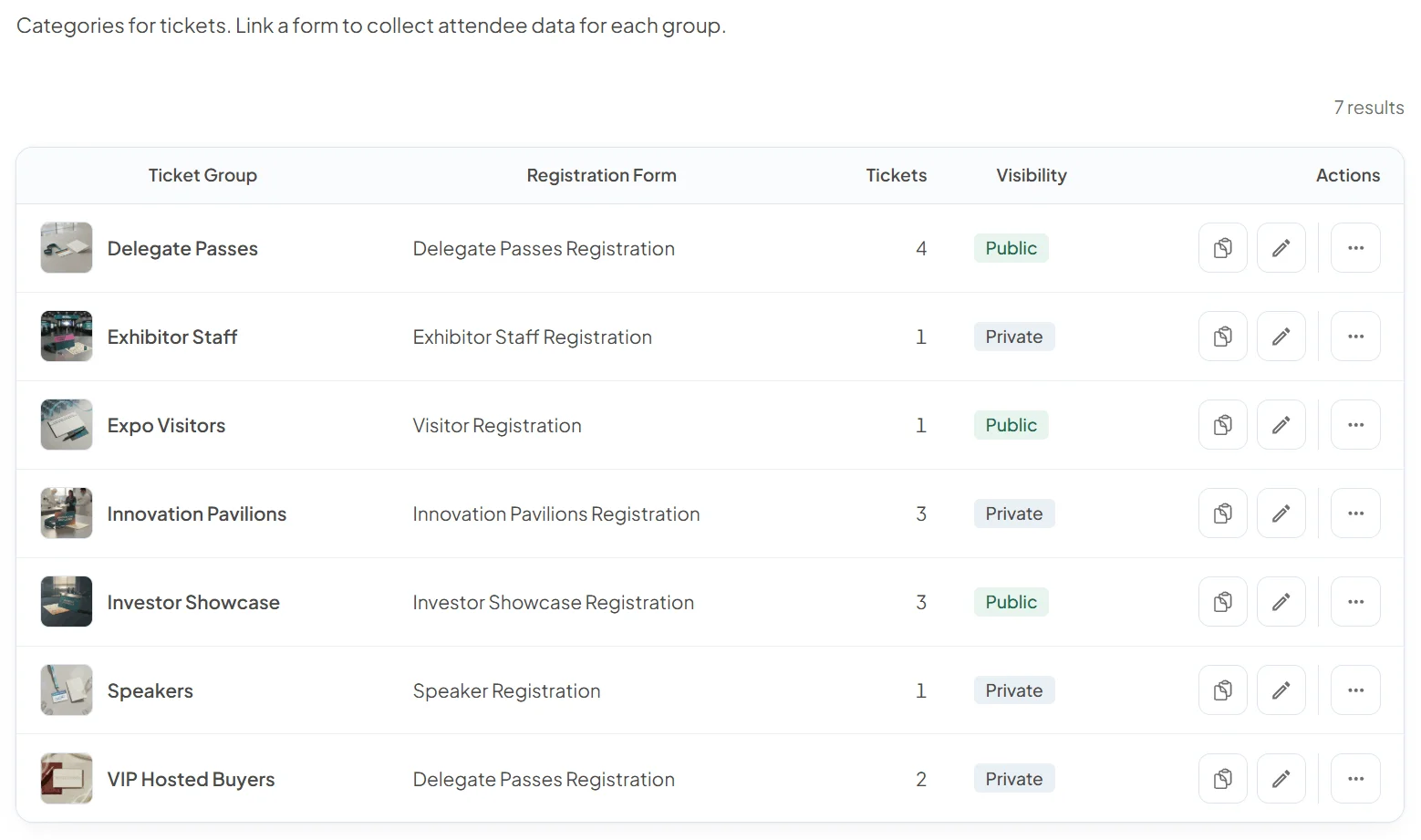
Task: Click the 7 results count
Action: click(x=1369, y=108)
